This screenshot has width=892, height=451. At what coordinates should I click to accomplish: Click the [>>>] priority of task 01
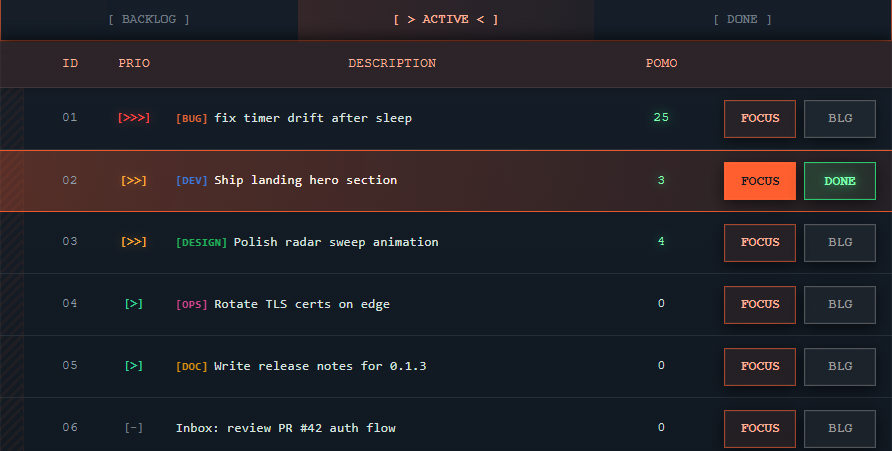[134, 118]
